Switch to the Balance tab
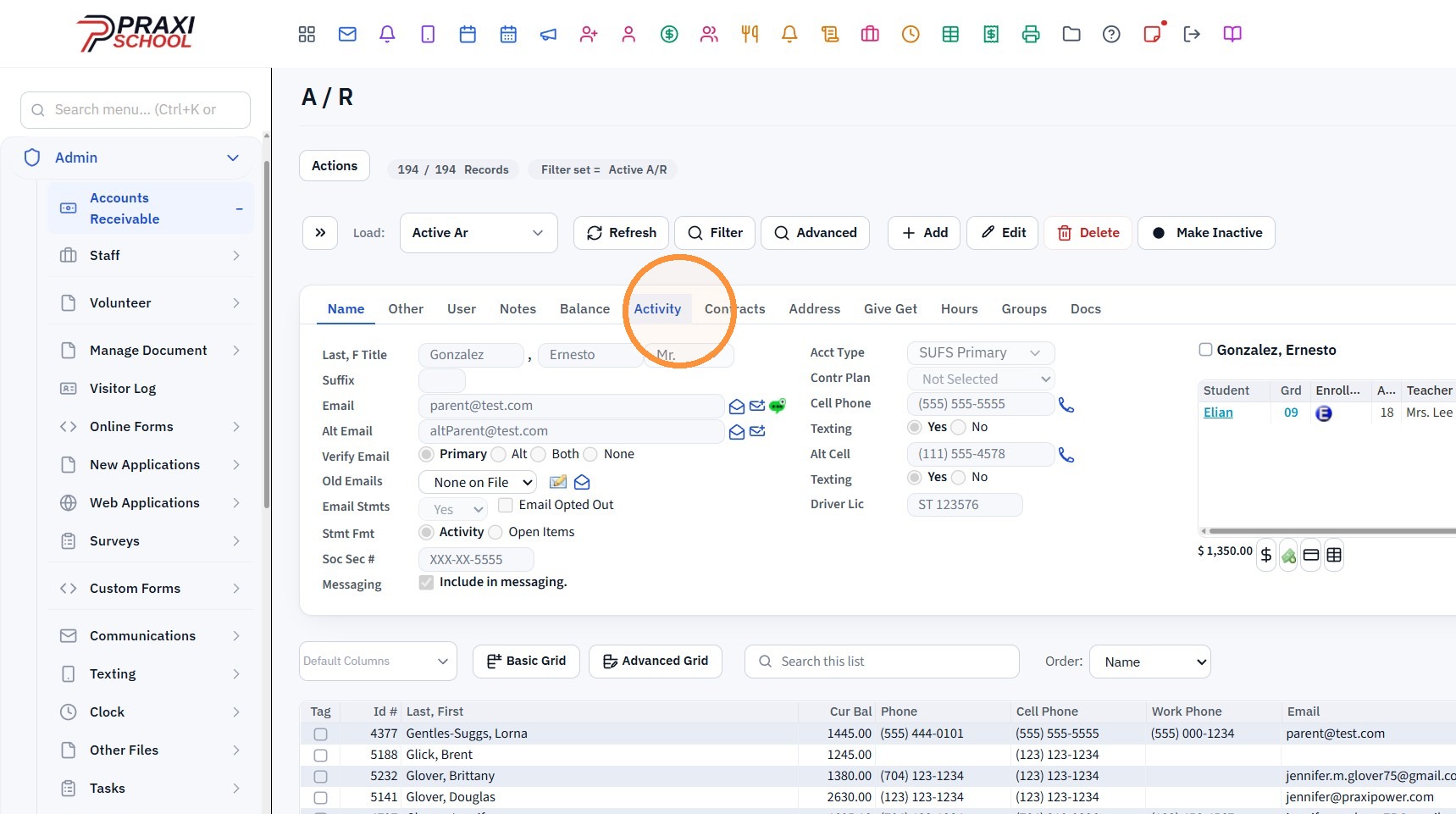The image size is (1456, 814). (x=584, y=309)
